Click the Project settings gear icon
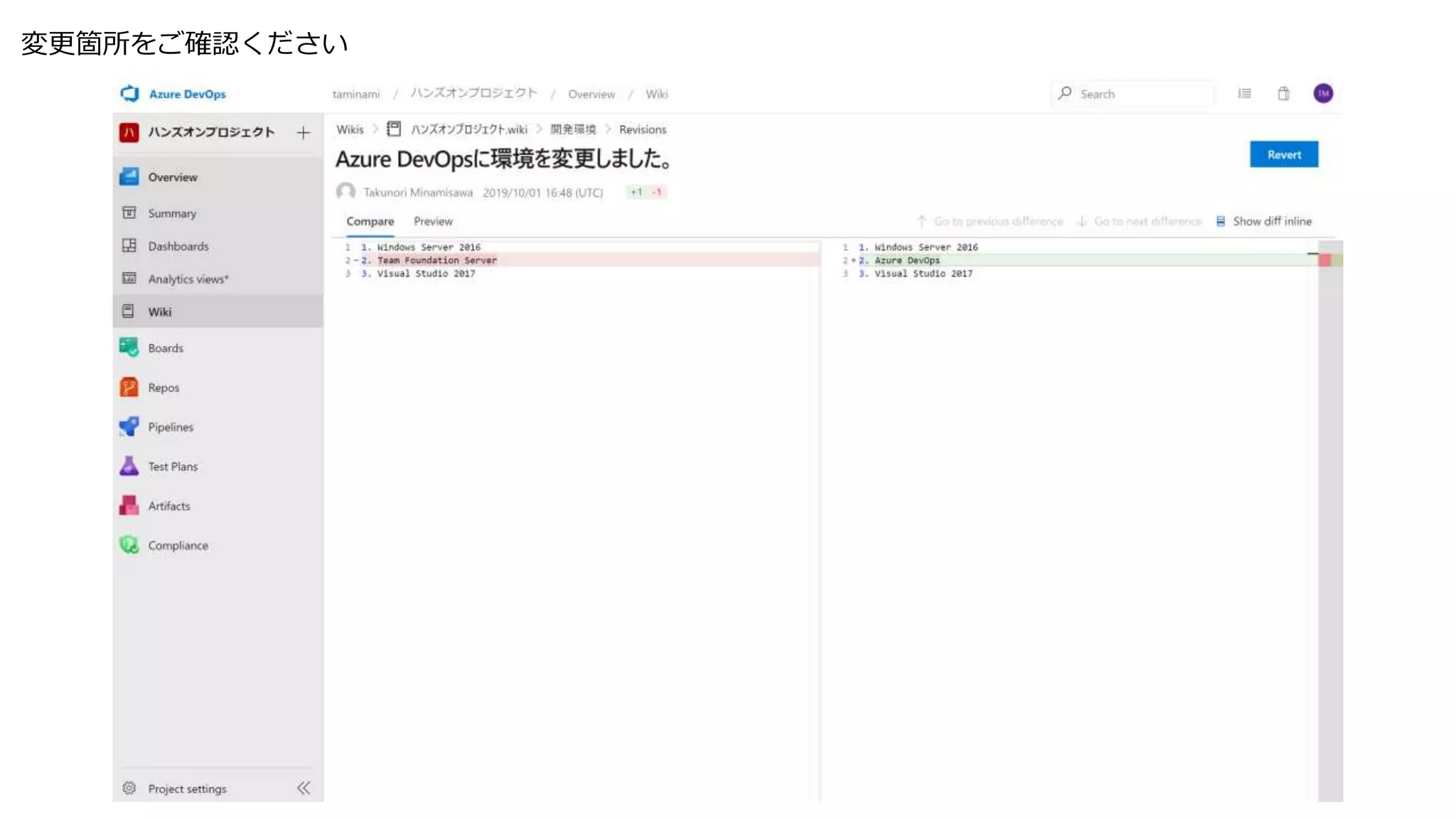The image size is (1456, 819). 129,788
